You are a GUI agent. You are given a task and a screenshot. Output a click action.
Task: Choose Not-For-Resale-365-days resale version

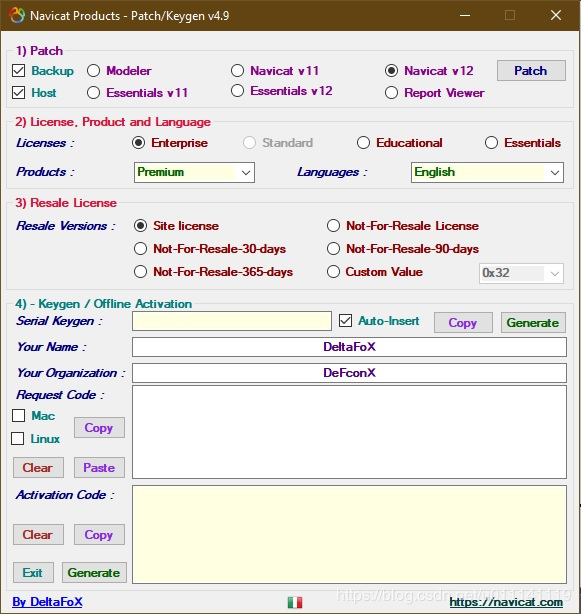140,272
